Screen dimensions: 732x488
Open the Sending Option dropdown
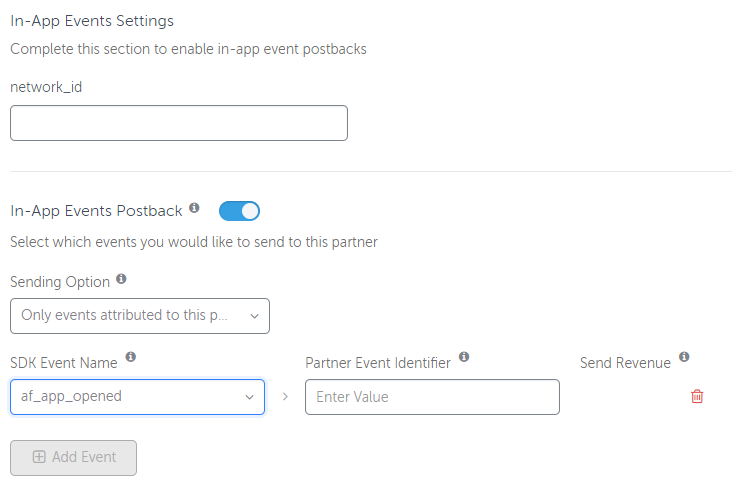pos(140,316)
